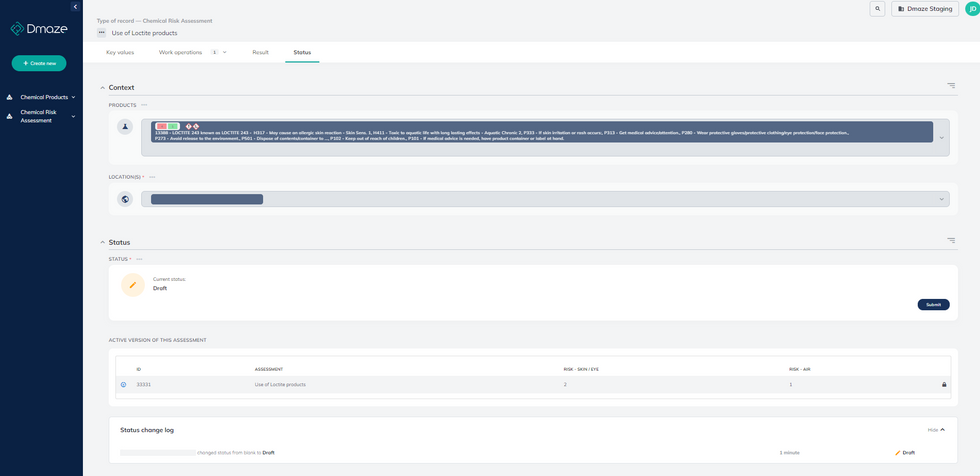Click the Dmaze logo

[x=39, y=29]
